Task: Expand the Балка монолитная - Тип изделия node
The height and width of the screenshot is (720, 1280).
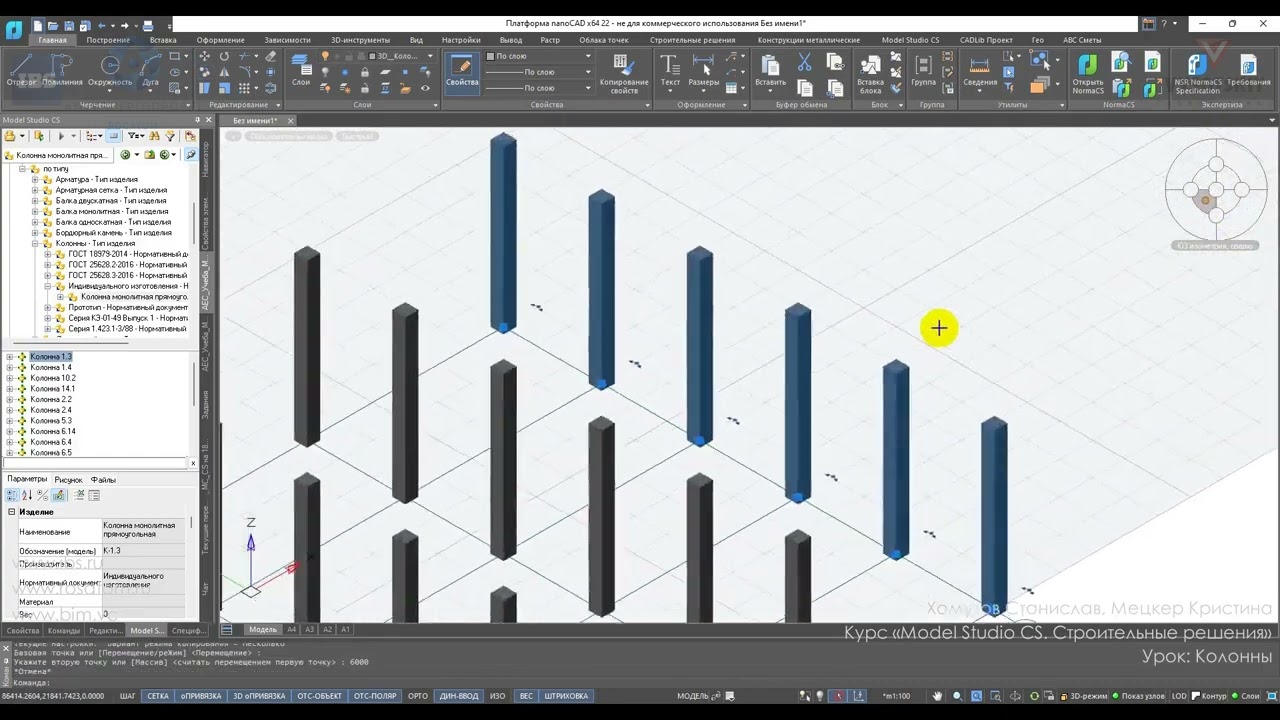Action: [x=35, y=212]
